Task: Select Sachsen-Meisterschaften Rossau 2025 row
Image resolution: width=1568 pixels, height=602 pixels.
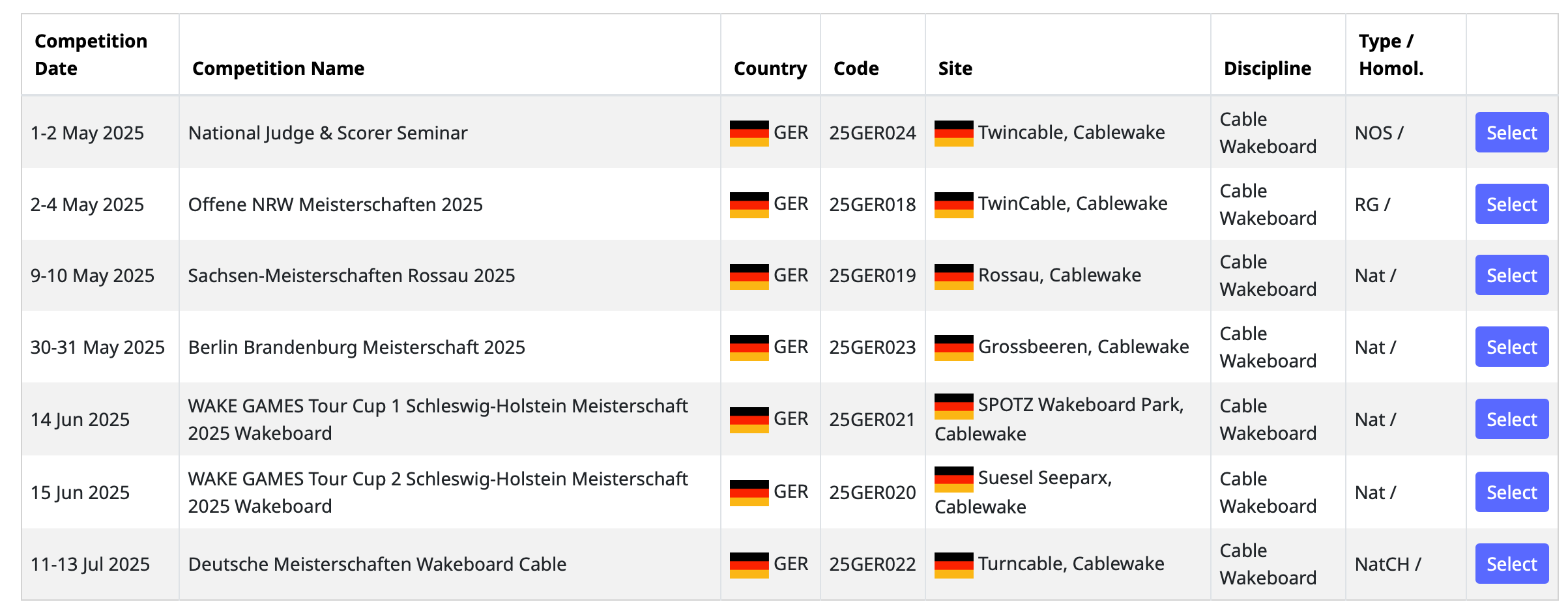Action: coord(1511,275)
